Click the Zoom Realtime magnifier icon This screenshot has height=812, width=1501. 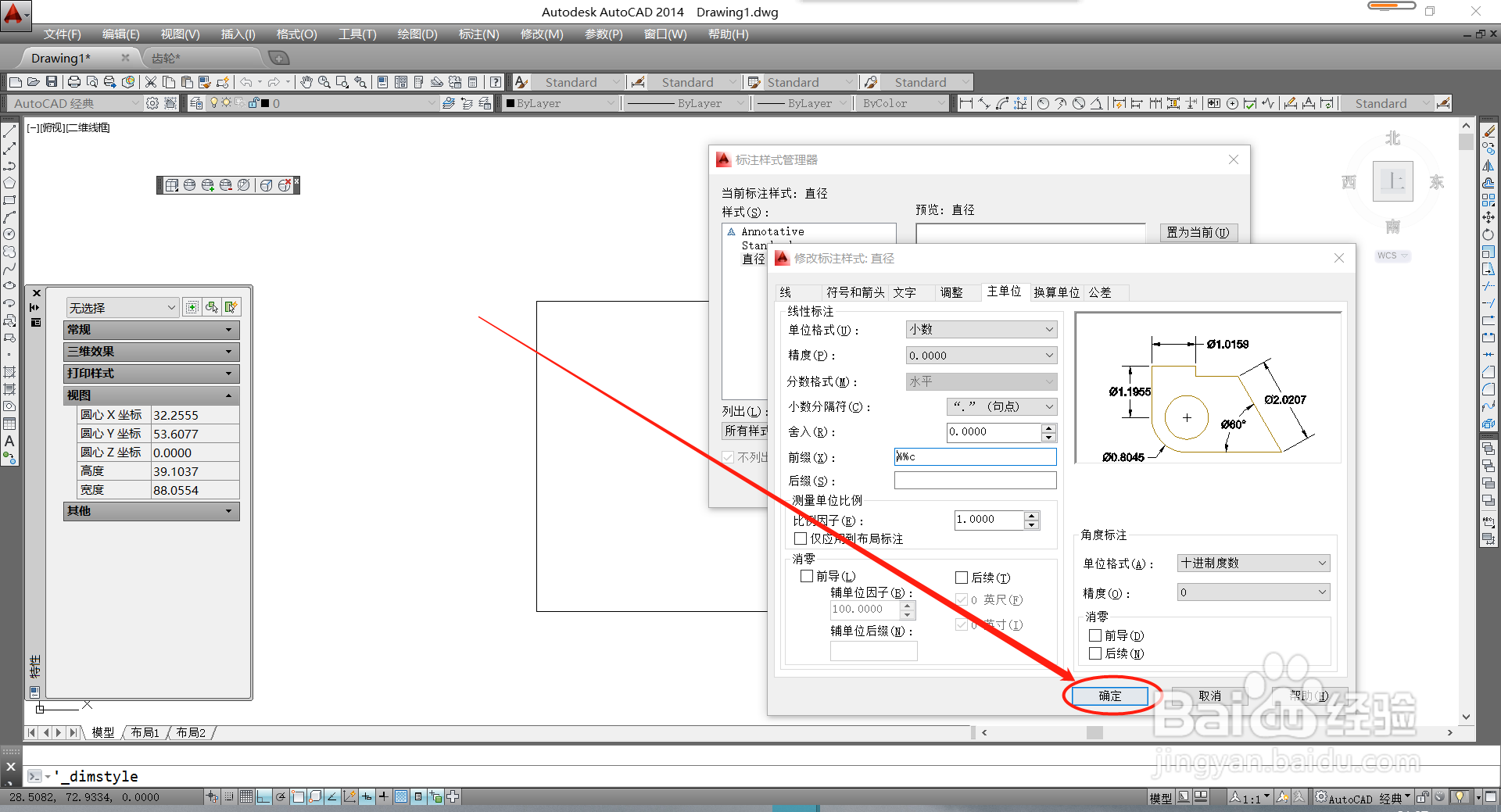click(x=324, y=82)
